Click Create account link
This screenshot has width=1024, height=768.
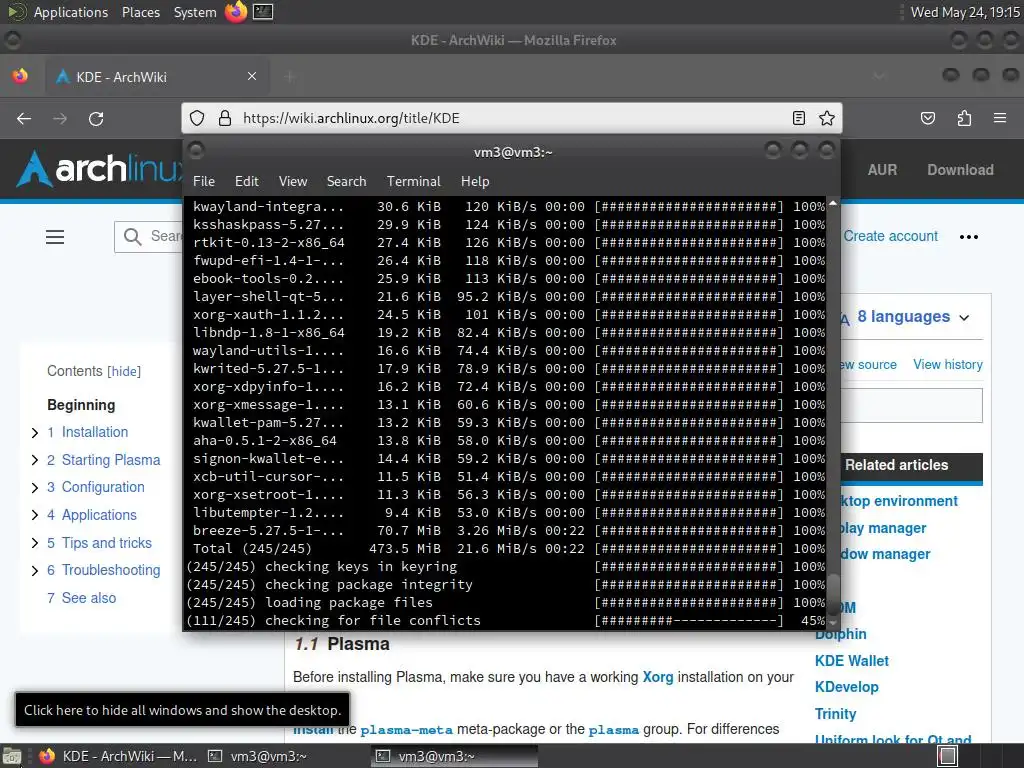coord(890,236)
